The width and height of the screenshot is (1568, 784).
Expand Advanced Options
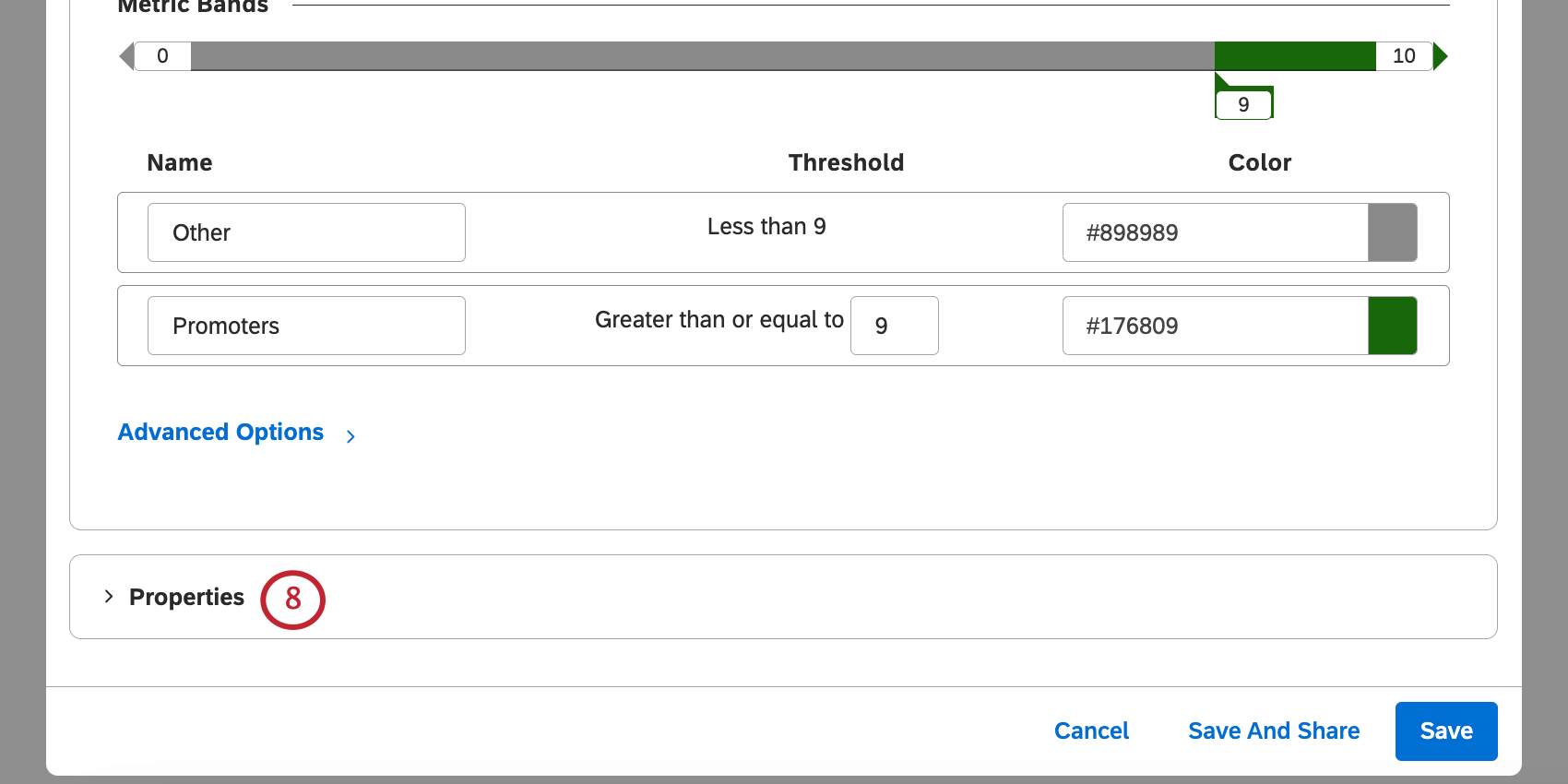coord(220,433)
